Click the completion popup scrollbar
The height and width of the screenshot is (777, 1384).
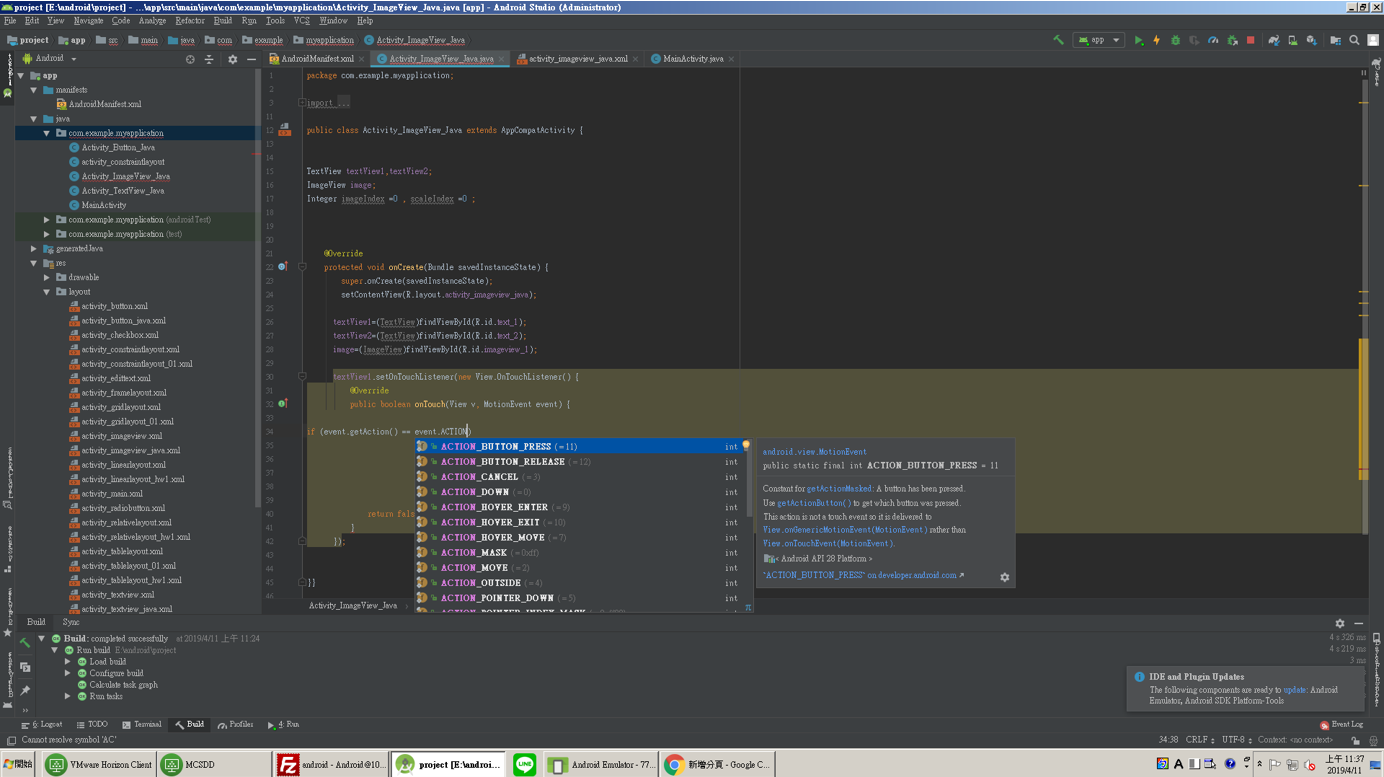[747, 480]
